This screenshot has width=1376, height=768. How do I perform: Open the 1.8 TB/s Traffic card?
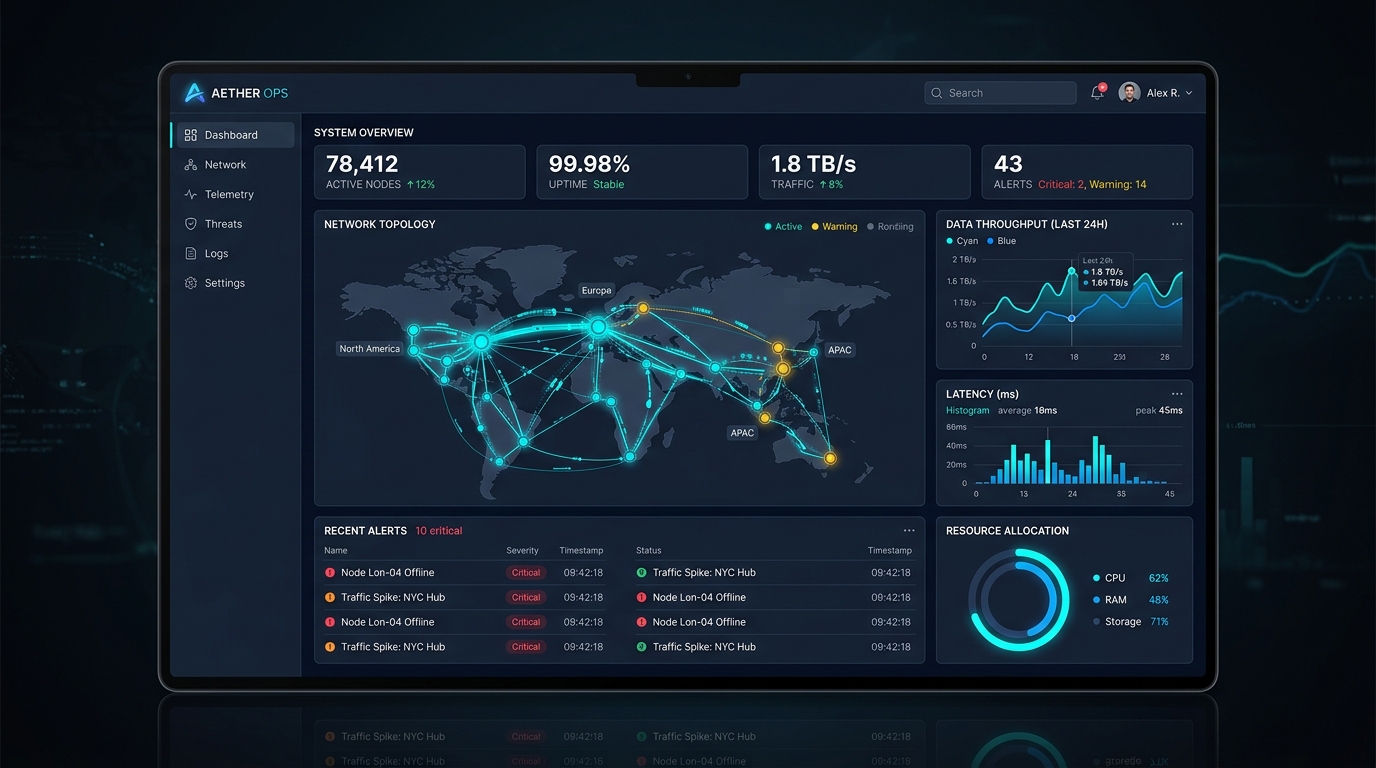click(865, 172)
